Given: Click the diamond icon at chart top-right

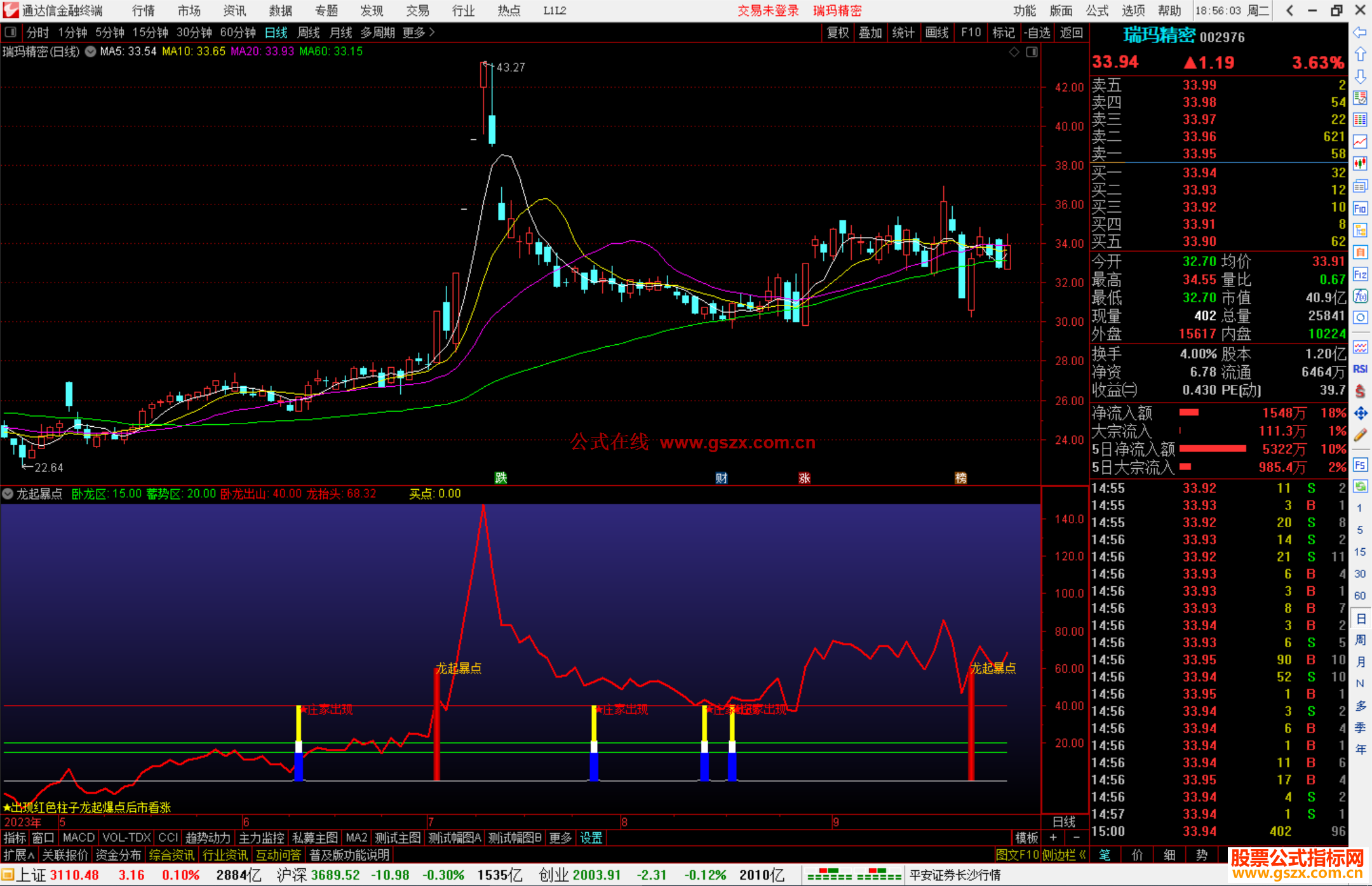Looking at the screenshot, I should [x=1014, y=52].
